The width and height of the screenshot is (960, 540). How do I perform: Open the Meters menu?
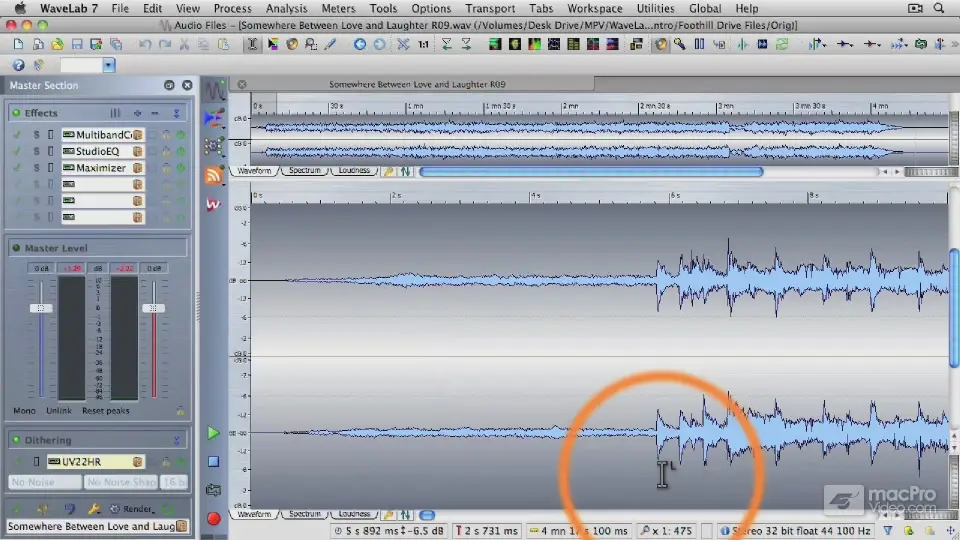[x=338, y=9]
